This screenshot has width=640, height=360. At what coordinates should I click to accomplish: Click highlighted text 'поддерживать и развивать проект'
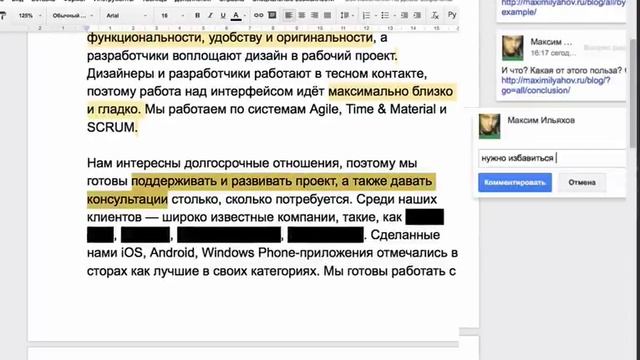click(233, 181)
